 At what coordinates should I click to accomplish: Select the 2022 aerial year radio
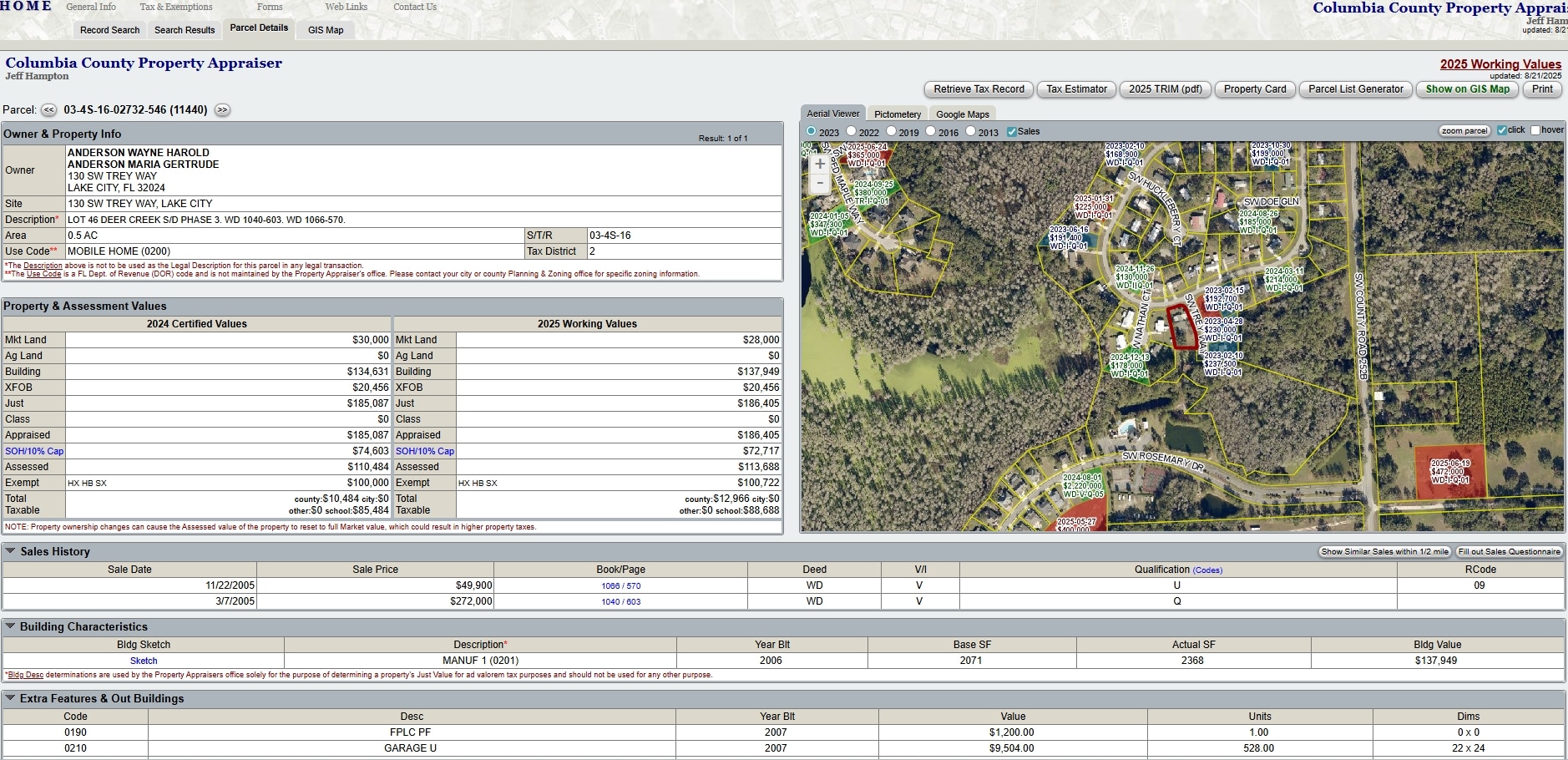click(852, 132)
